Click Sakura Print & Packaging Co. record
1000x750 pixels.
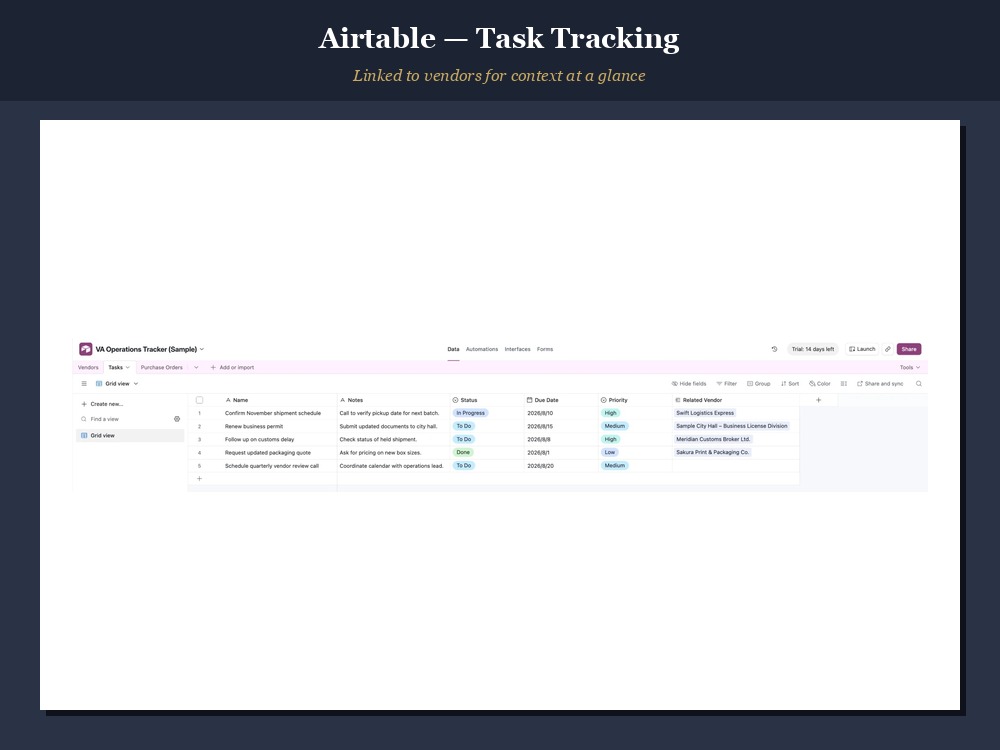(x=712, y=452)
